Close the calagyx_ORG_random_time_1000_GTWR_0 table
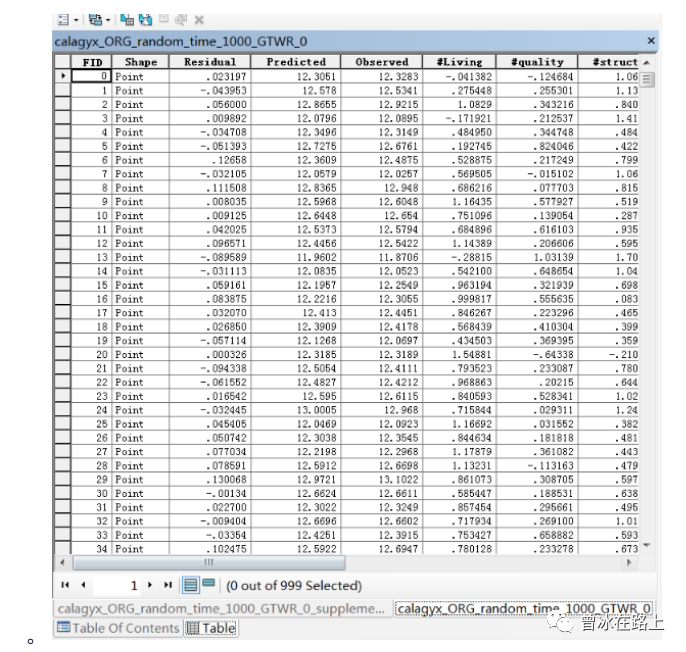 coord(651,41)
